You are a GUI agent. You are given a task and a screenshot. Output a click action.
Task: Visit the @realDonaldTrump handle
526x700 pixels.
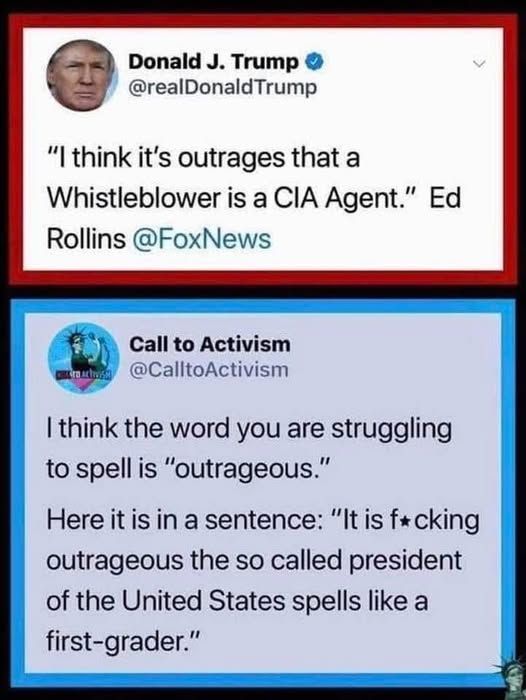pos(223,87)
